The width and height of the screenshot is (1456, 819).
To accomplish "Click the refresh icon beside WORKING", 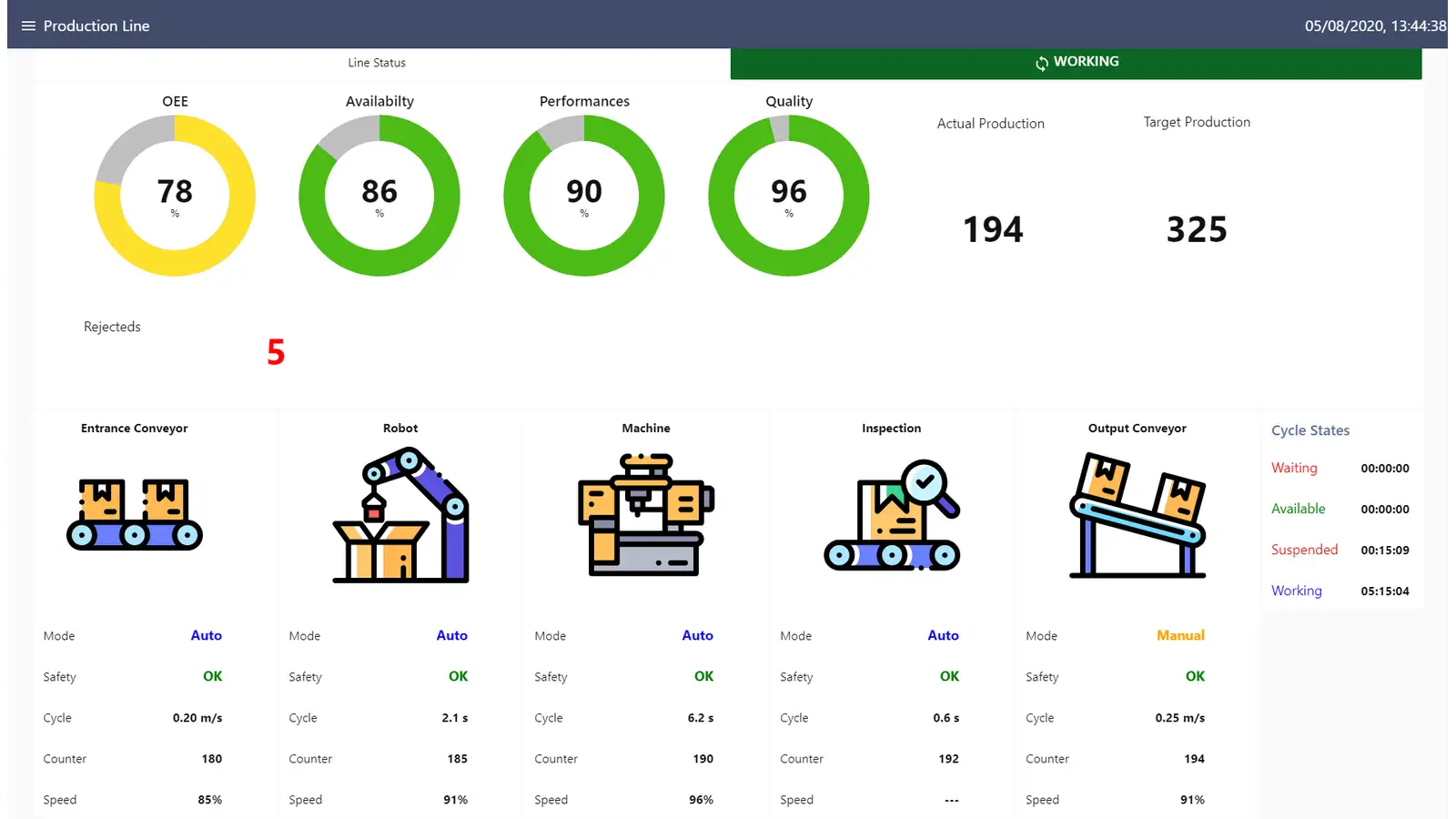I will [x=1041, y=63].
